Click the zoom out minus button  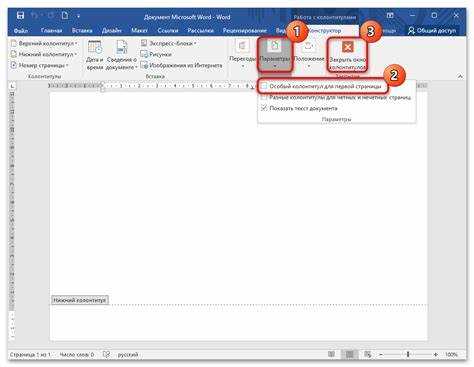point(381,355)
